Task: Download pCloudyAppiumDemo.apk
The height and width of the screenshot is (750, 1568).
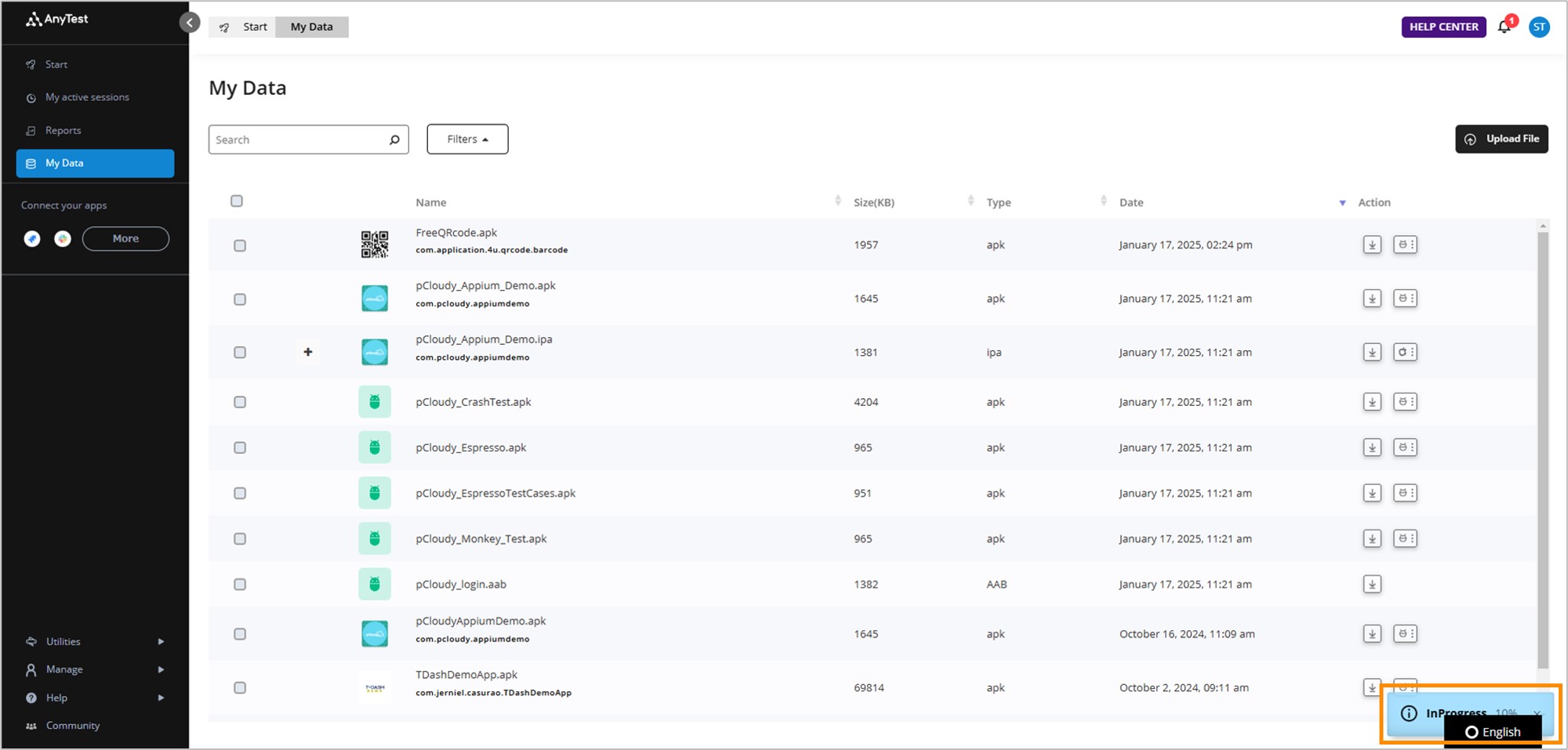Action: click(x=1372, y=633)
